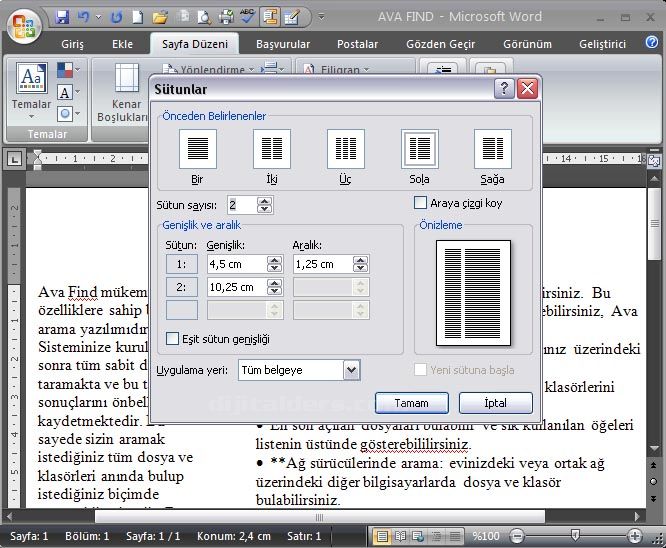Screen dimensions: 666x548
Task: Open the Uygulama yeri Tüm belgeye dropdown
Action: 352,370
